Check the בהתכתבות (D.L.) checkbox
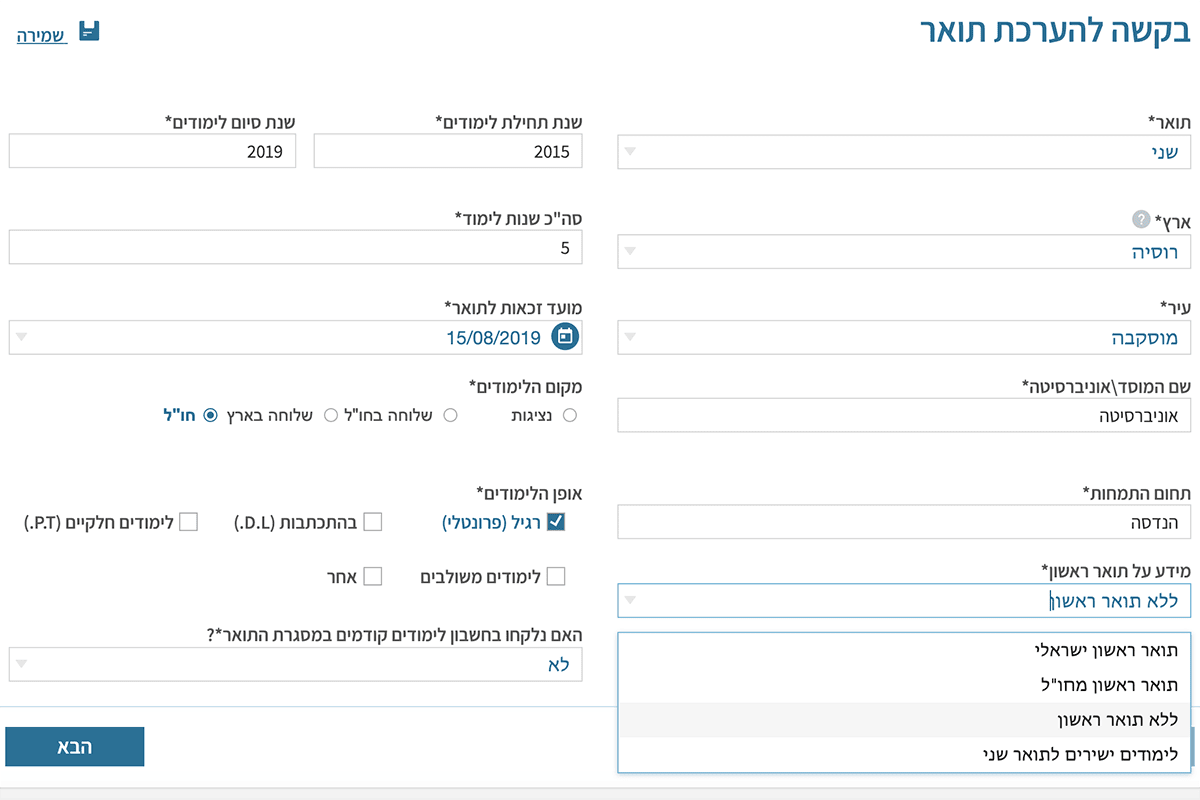1200x800 pixels. (373, 521)
